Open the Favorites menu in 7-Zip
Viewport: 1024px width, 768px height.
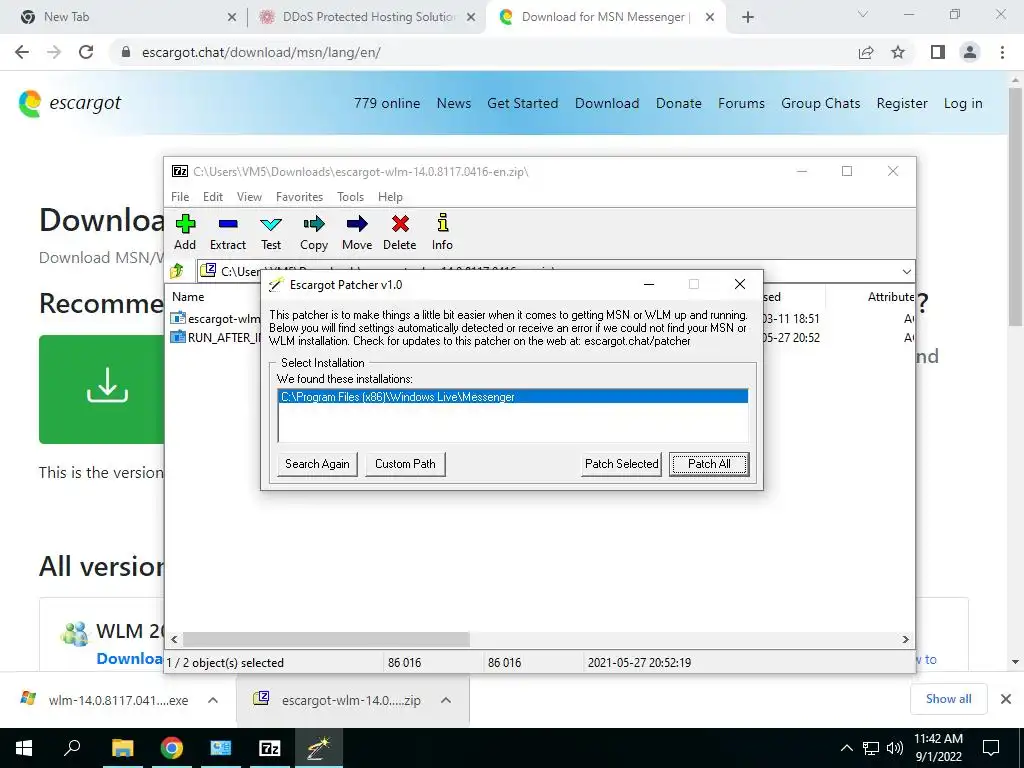click(x=299, y=197)
